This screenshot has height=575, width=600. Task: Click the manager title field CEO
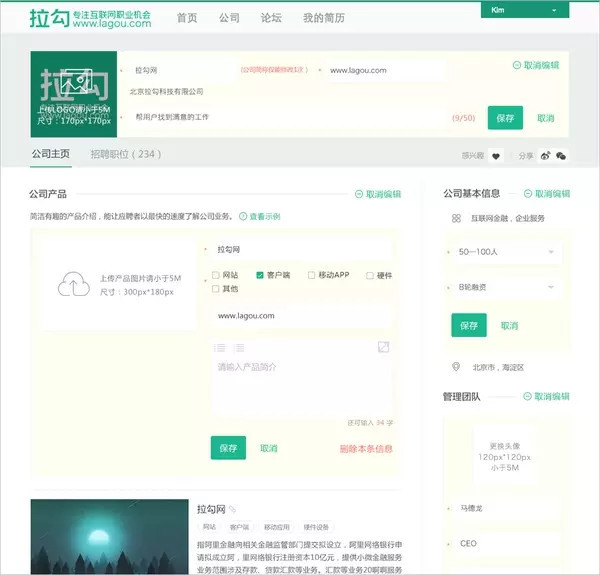click(x=506, y=543)
